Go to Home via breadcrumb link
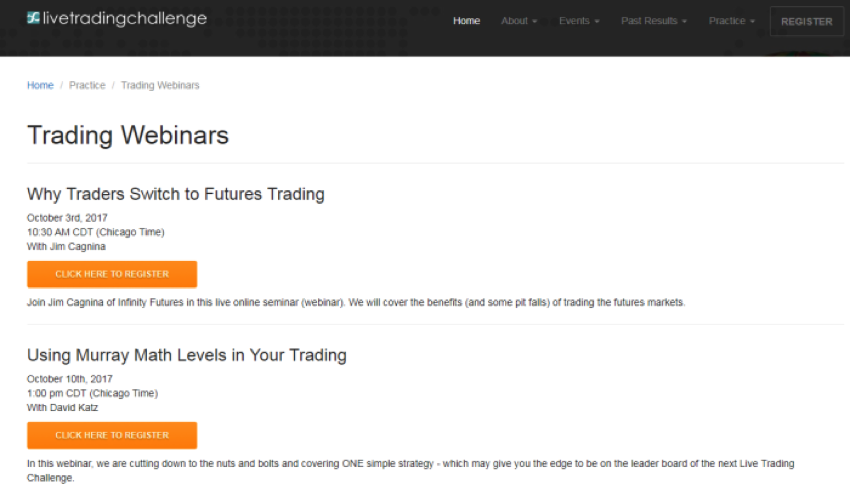The width and height of the screenshot is (850, 499). click(x=40, y=85)
